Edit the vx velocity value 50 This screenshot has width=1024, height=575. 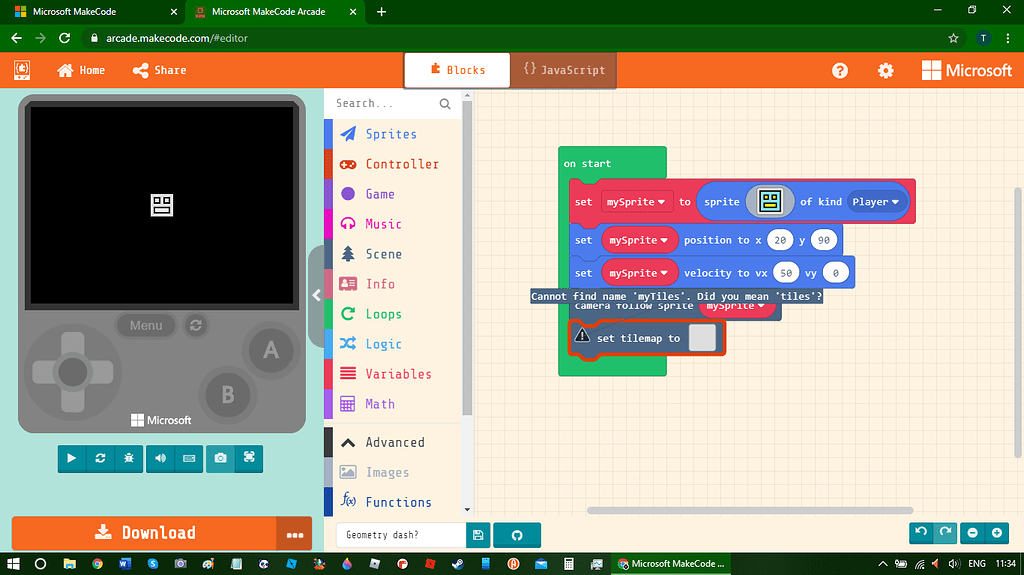tap(786, 273)
